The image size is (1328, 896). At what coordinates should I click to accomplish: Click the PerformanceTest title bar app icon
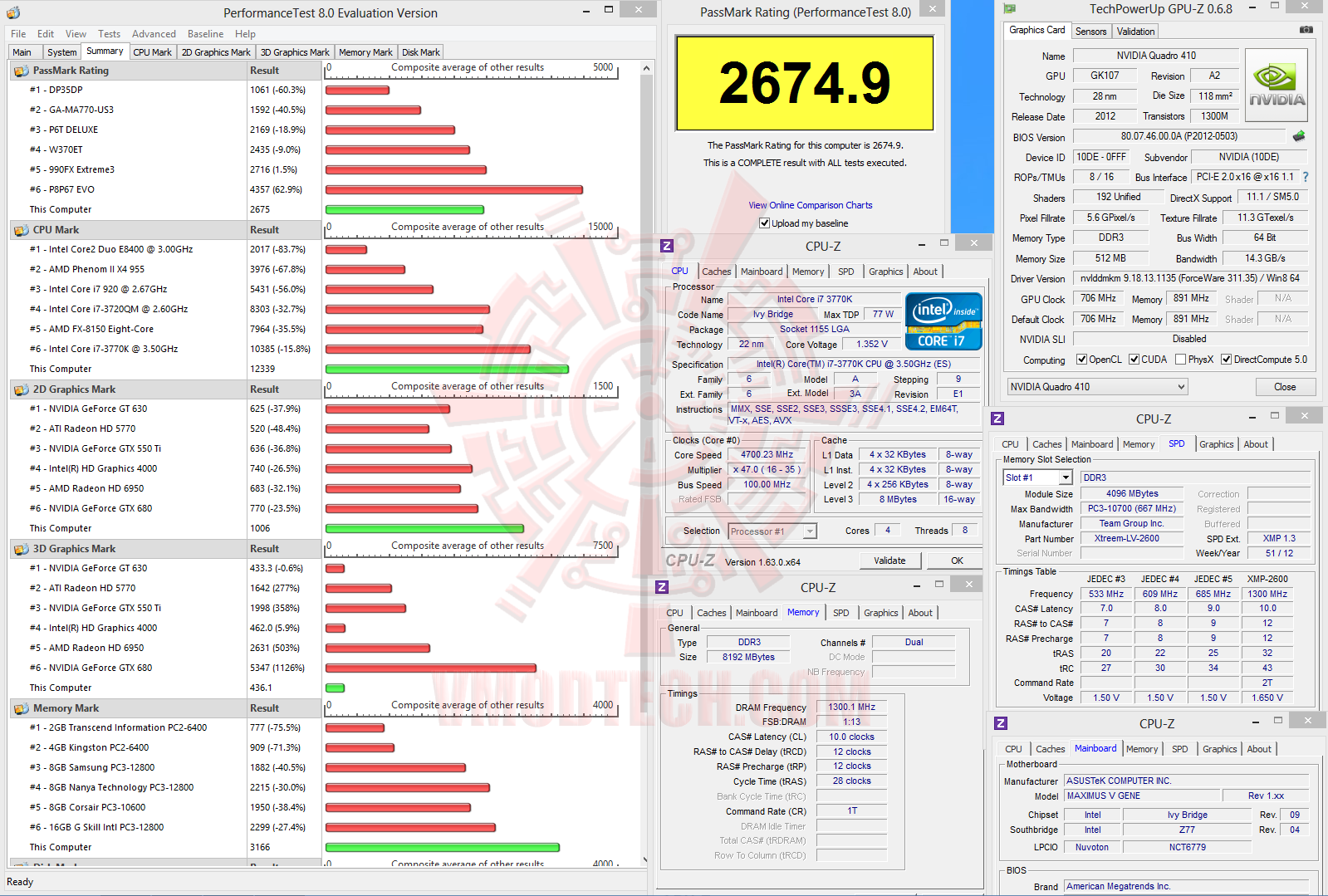[13, 12]
